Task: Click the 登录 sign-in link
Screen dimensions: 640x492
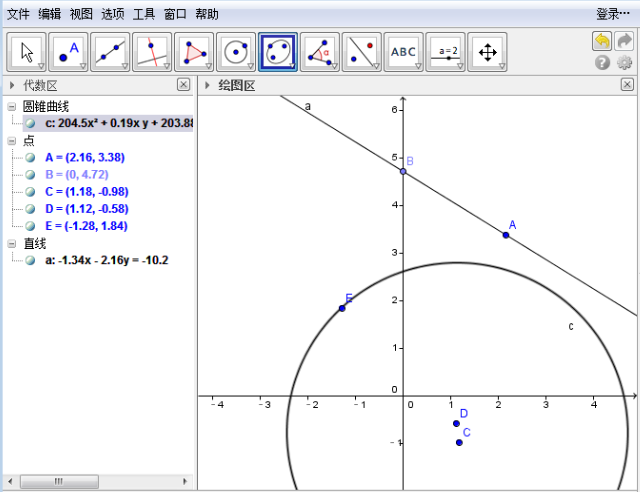Action: (x=613, y=14)
